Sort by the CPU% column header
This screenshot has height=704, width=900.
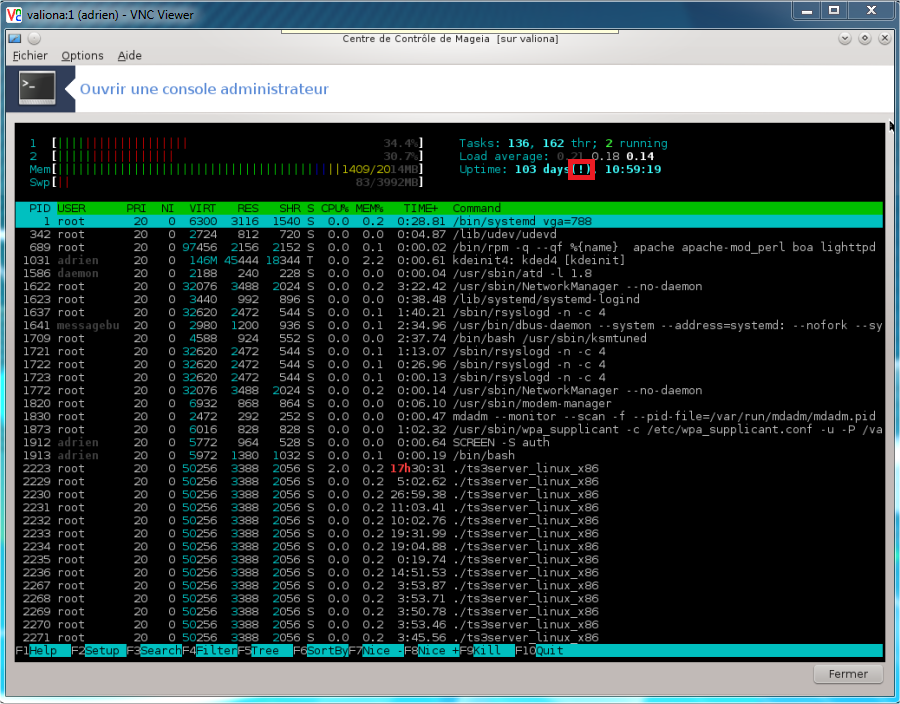(335, 208)
